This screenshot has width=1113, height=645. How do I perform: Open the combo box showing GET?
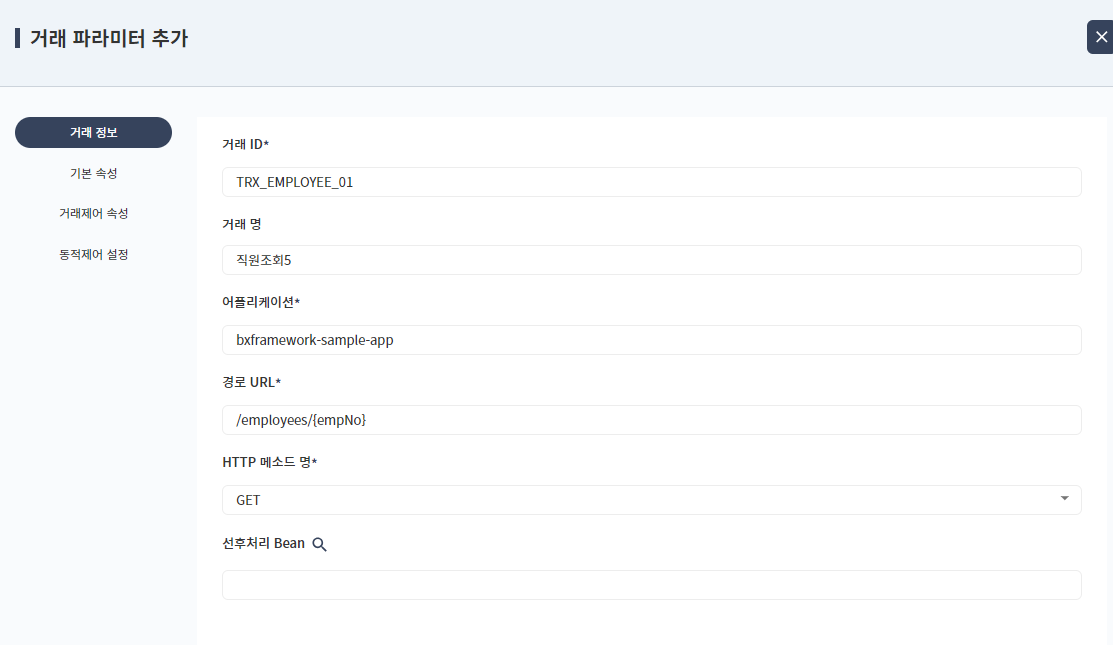640,500
